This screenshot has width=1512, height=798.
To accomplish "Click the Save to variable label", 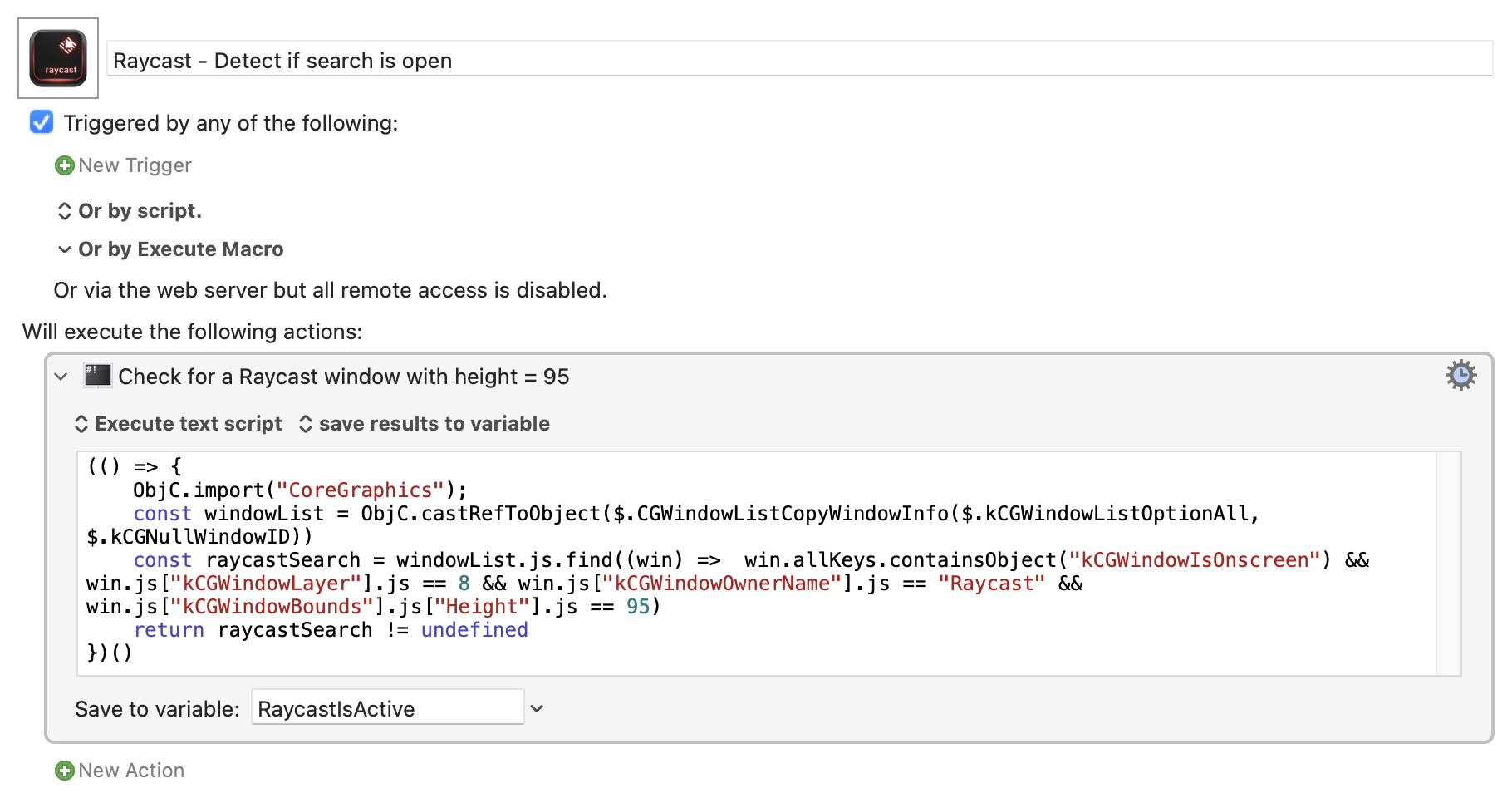I will coord(157,709).
